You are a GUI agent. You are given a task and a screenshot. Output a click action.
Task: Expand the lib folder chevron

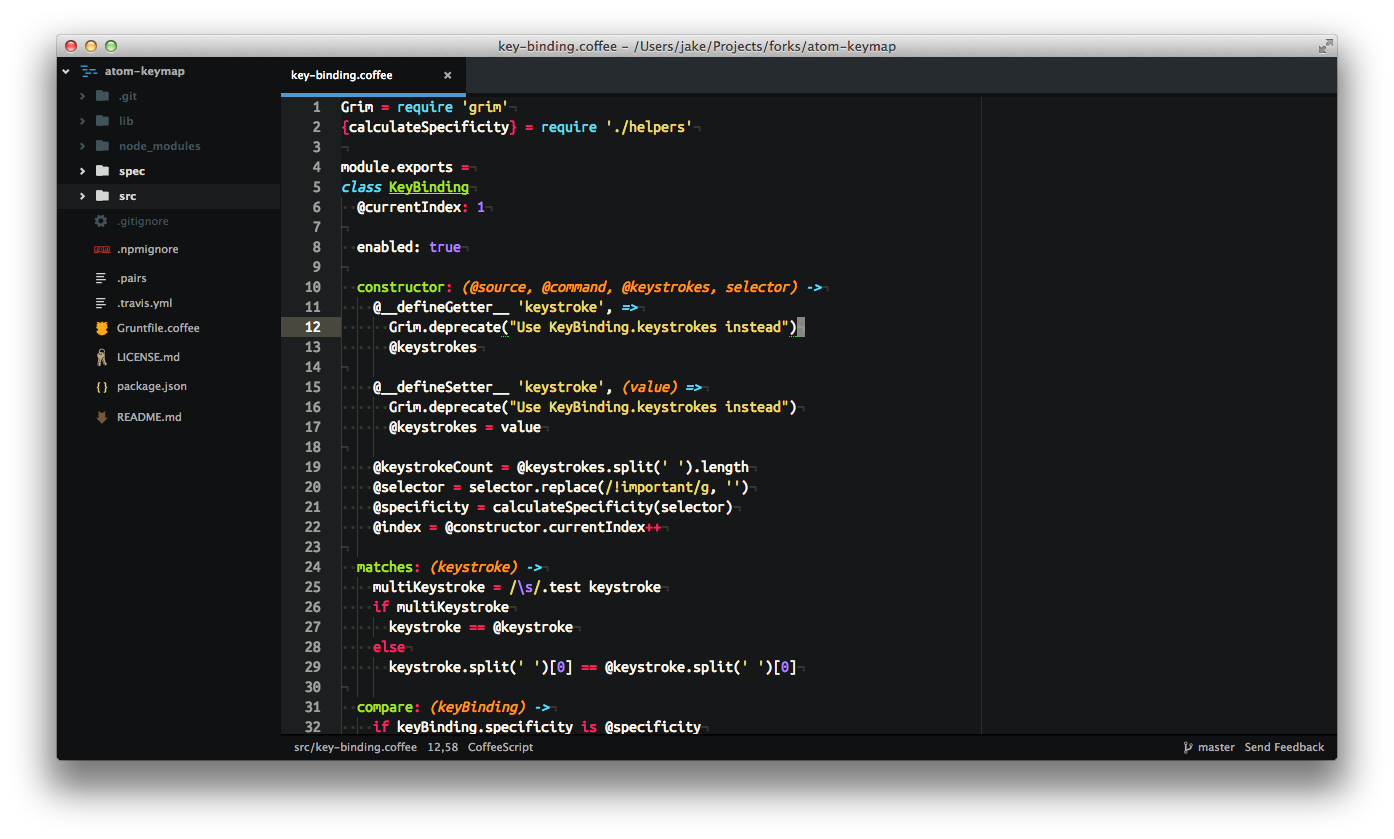tap(83, 121)
